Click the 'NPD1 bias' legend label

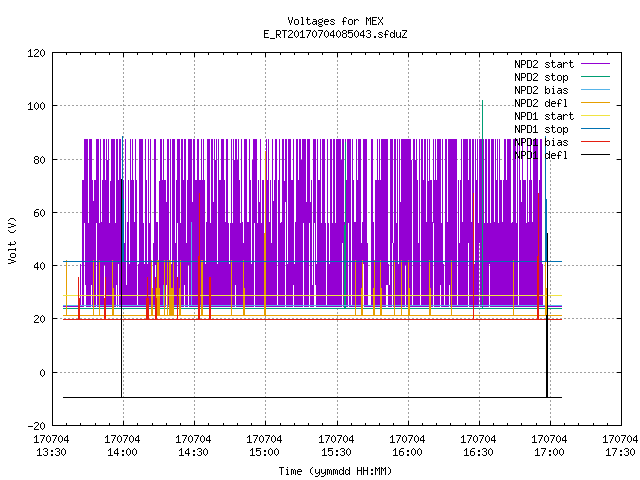pos(541,142)
